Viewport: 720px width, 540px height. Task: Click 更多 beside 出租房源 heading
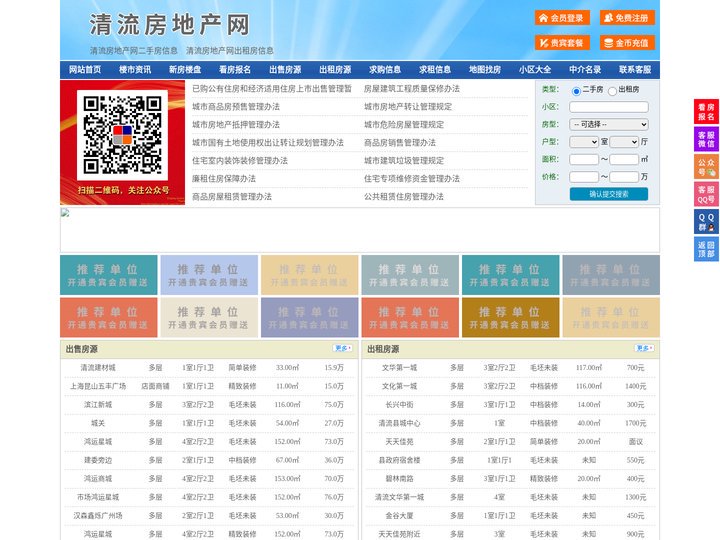point(644,349)
